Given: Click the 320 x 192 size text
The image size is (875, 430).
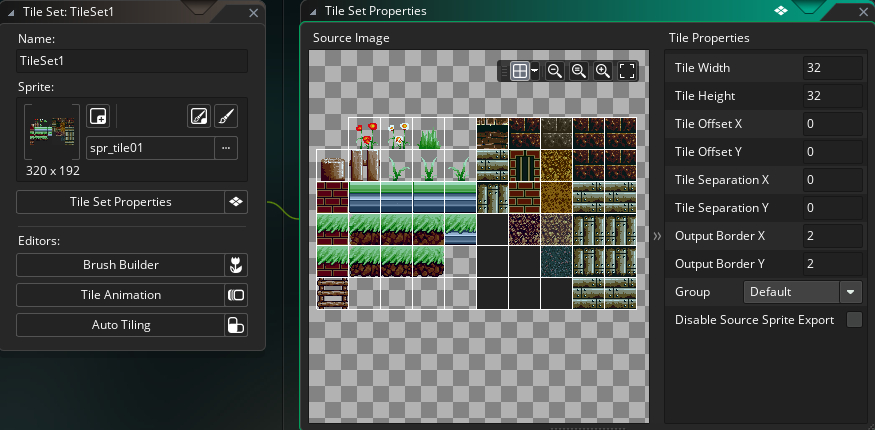Looking at the screenshot, I should 53,171.
